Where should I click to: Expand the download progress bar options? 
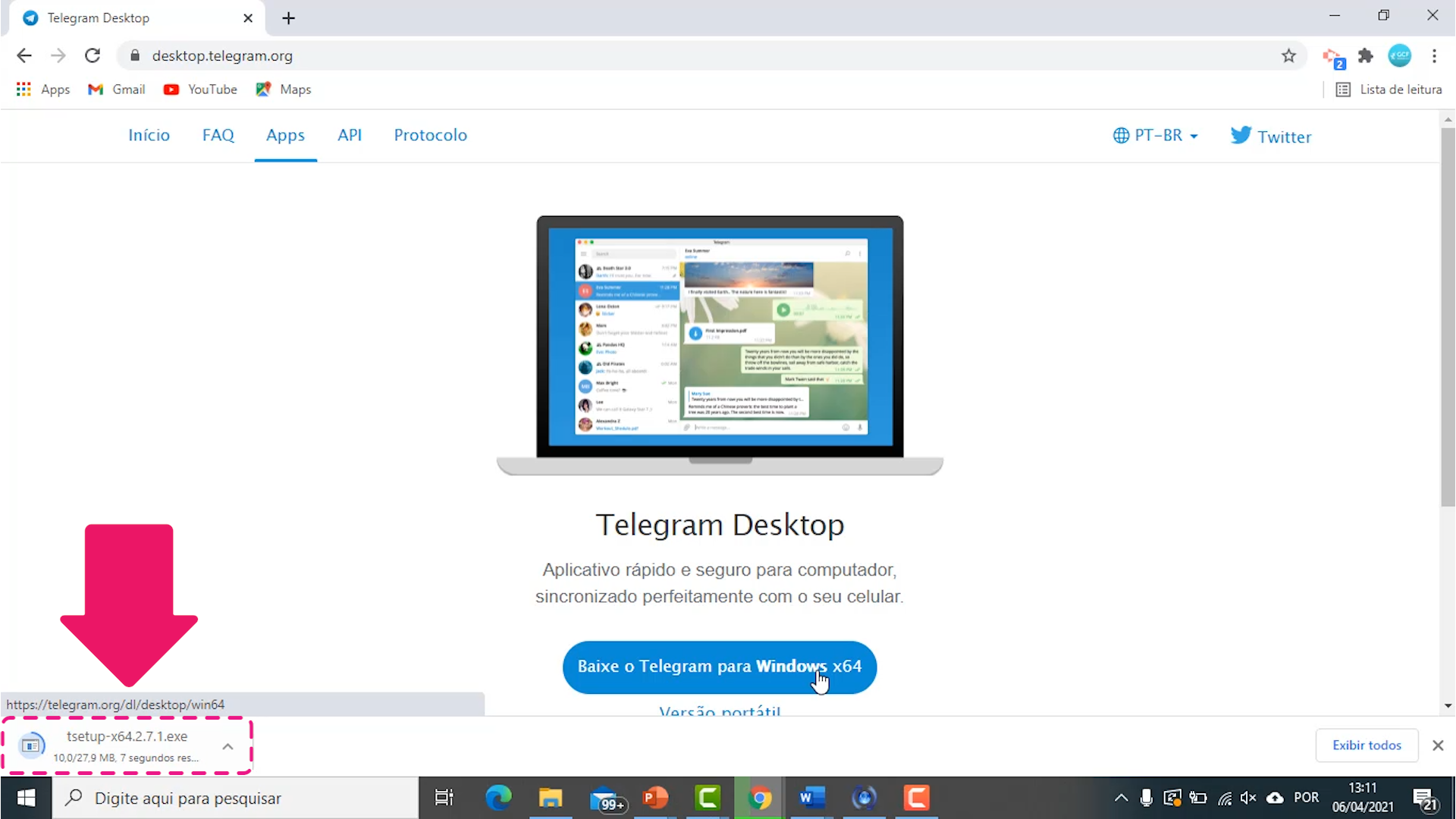tap(228, 745)
